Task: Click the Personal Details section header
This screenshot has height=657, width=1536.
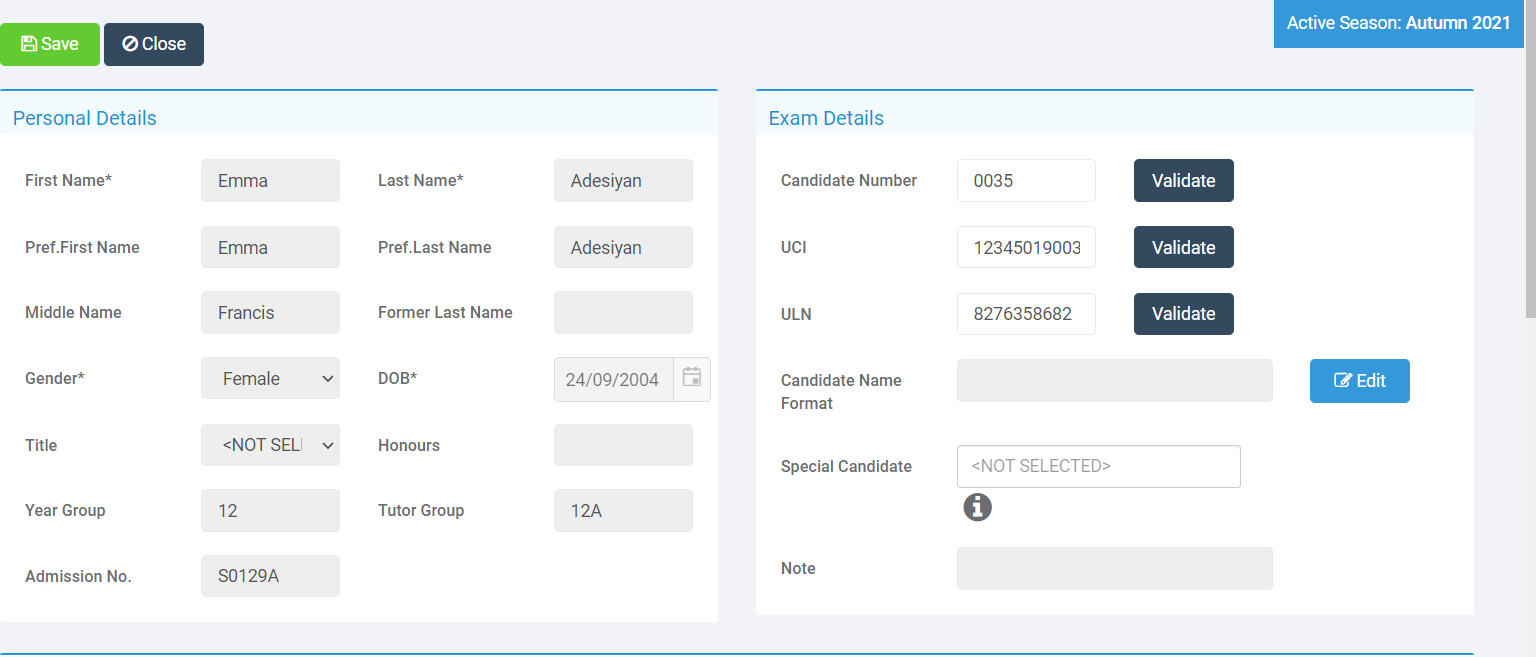Action: [84, 117]
